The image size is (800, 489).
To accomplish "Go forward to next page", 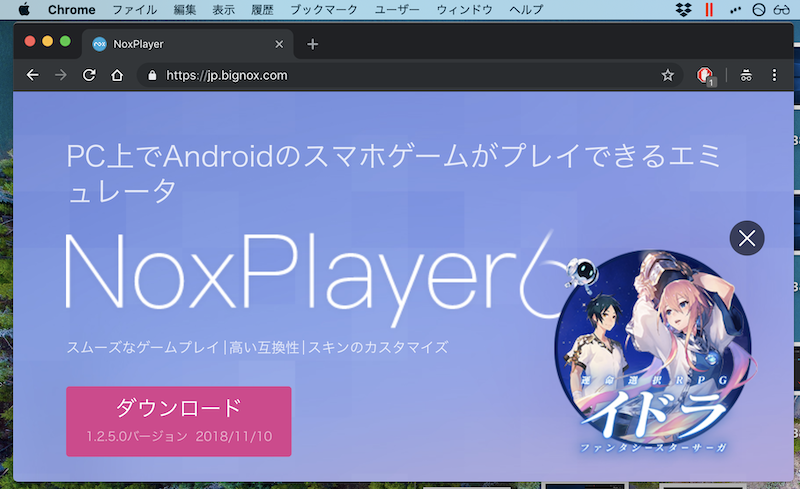I will (x=61, y=76).
